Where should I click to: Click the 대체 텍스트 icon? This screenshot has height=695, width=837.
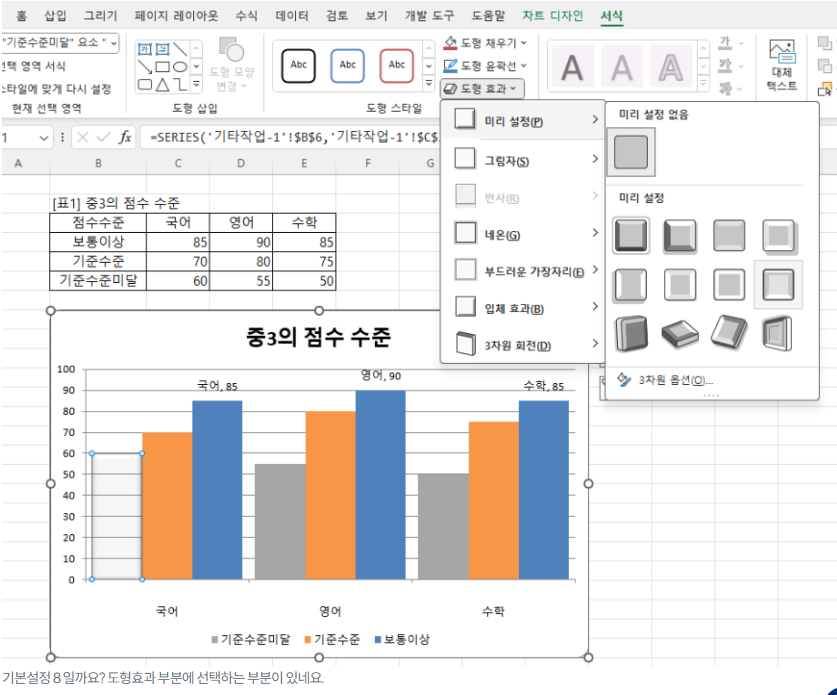[781, 66]
